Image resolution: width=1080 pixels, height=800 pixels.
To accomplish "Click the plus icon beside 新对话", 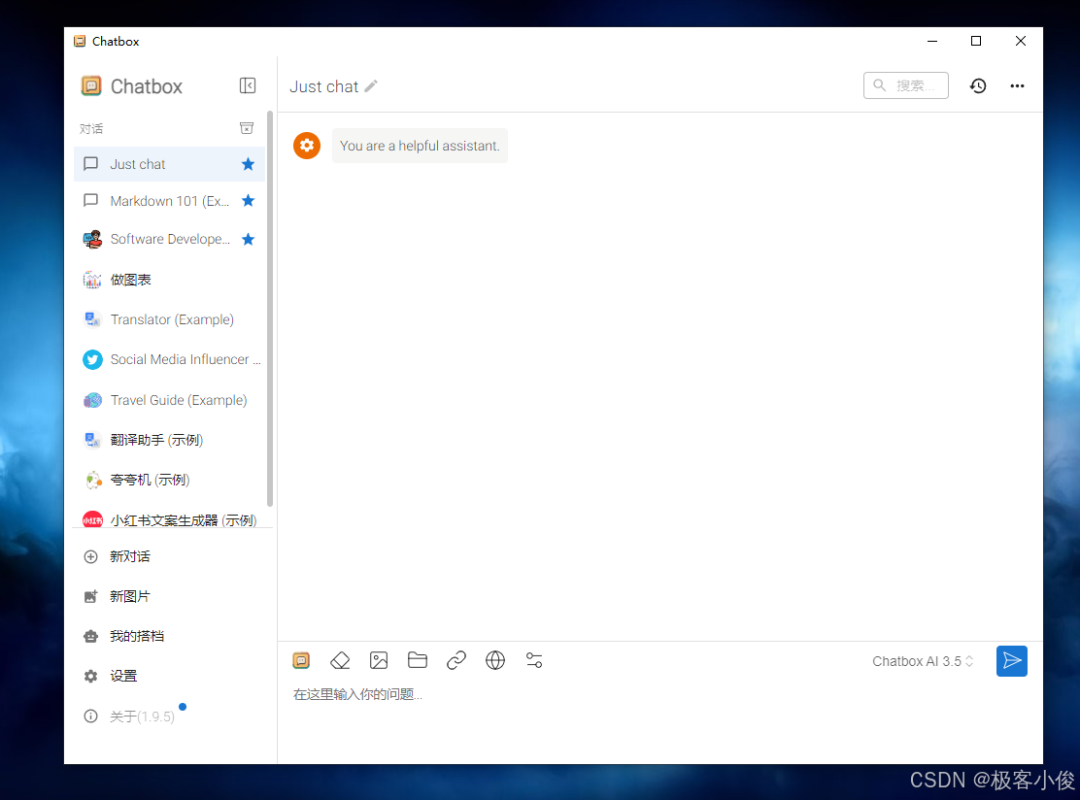I will click(90, 557).
